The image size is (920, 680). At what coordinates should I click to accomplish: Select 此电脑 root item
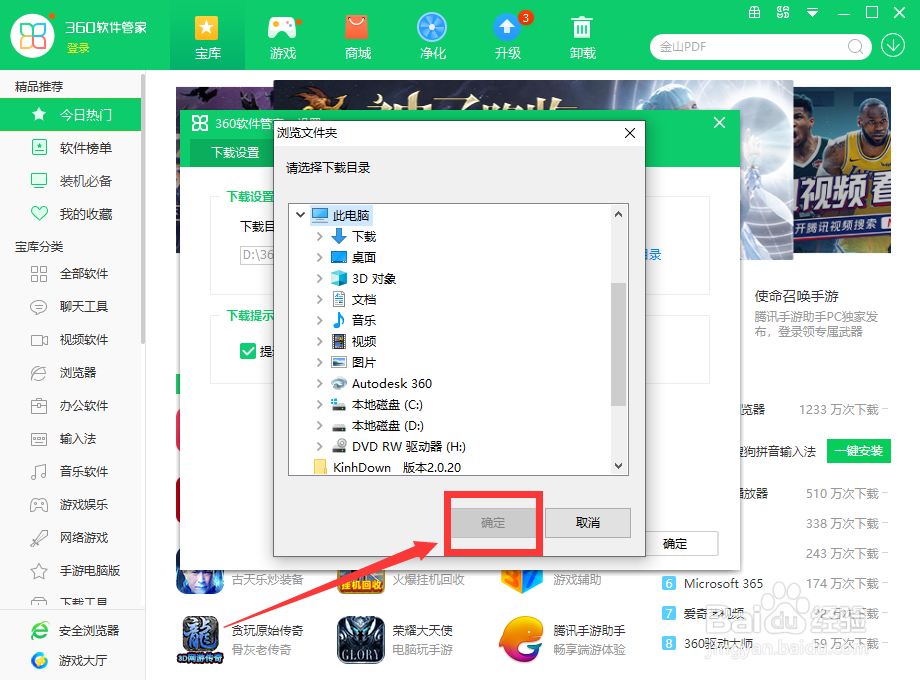point(341,215)
